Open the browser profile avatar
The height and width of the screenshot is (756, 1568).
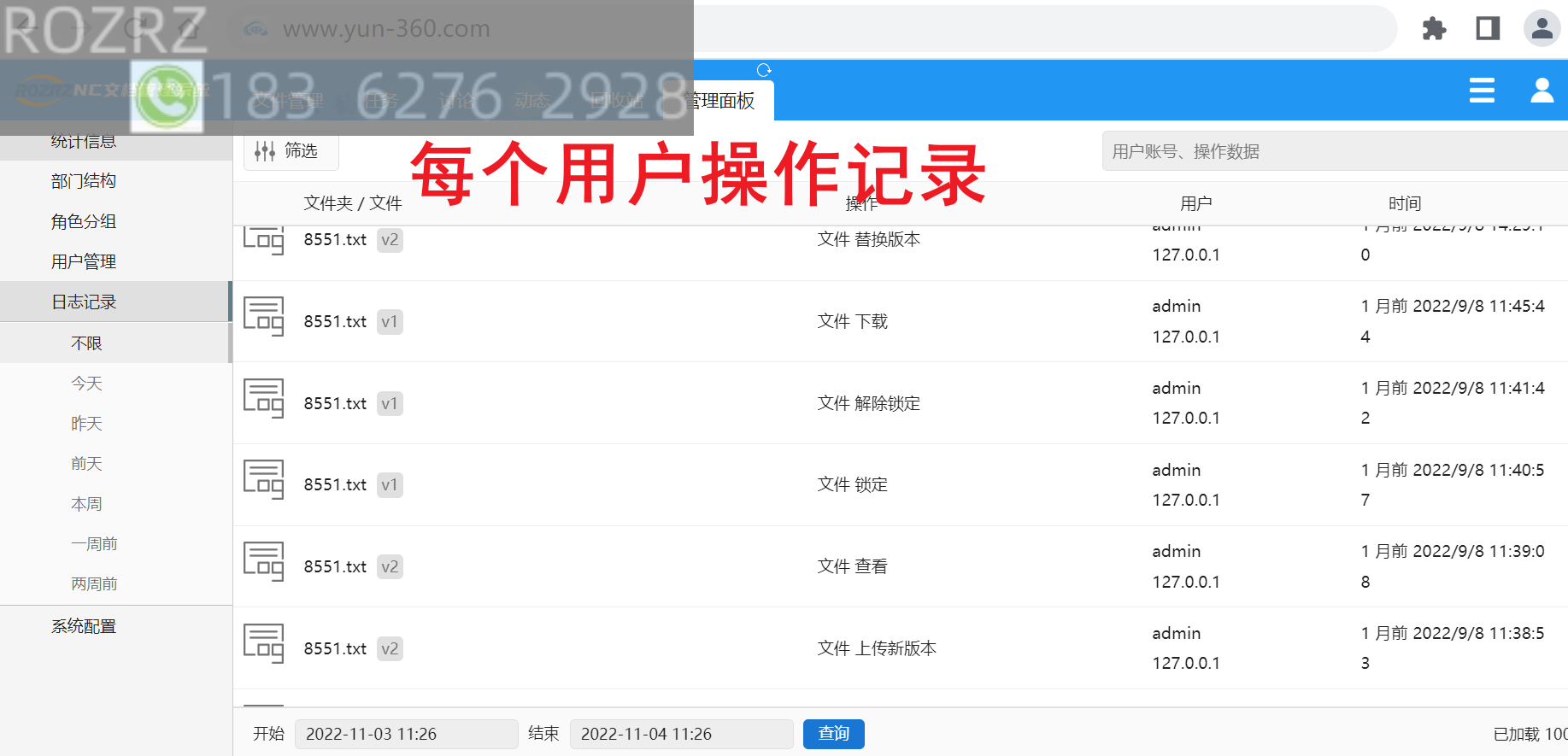tap(1542, 29)
